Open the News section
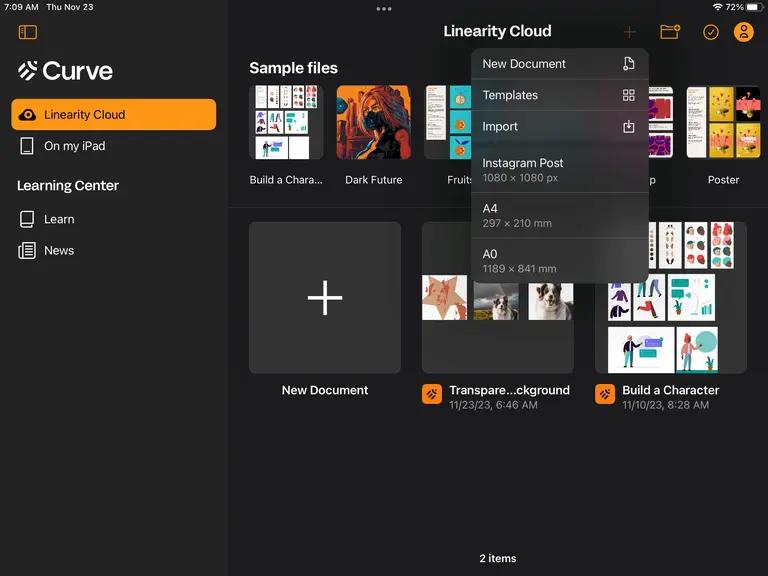768x576 pixels. coord(114,250)
